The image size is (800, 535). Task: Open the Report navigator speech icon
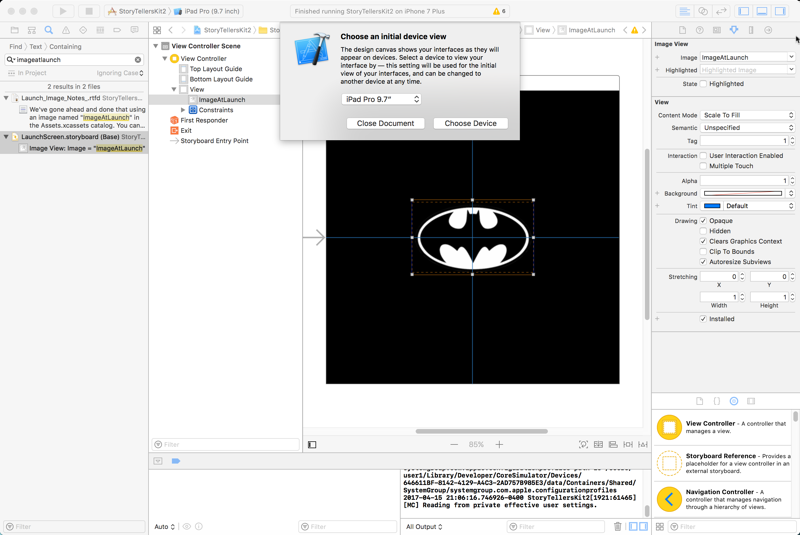[x=134, y=30]
